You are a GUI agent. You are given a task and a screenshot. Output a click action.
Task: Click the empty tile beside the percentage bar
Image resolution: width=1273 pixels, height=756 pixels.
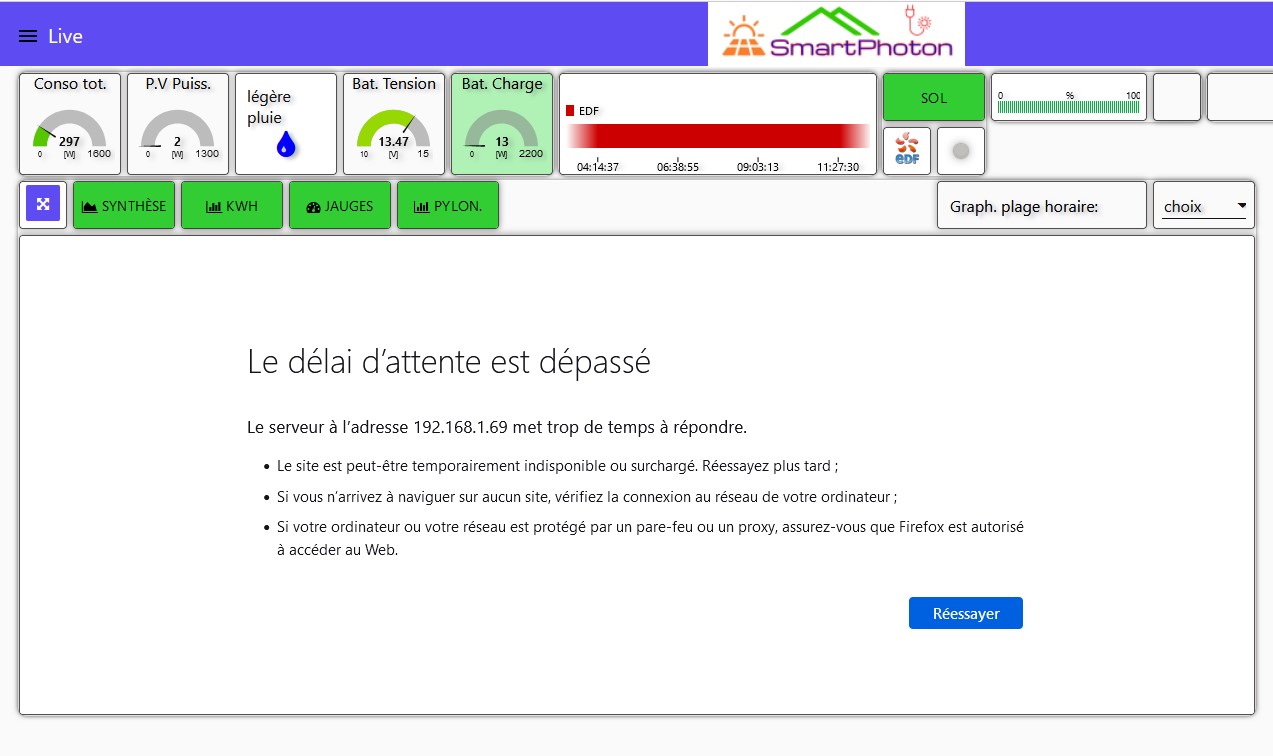click(x=1177, y=97)
